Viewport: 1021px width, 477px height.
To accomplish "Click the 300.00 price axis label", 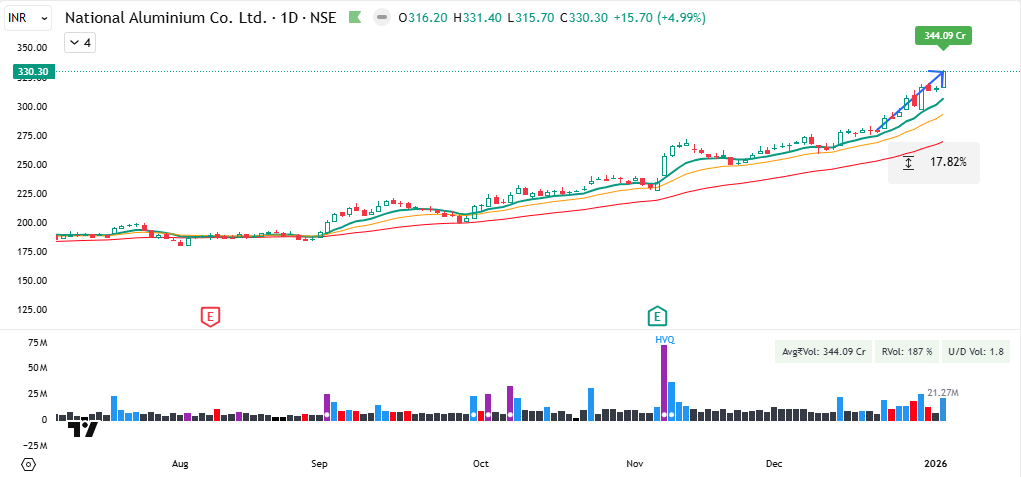I will pos(32,107).
